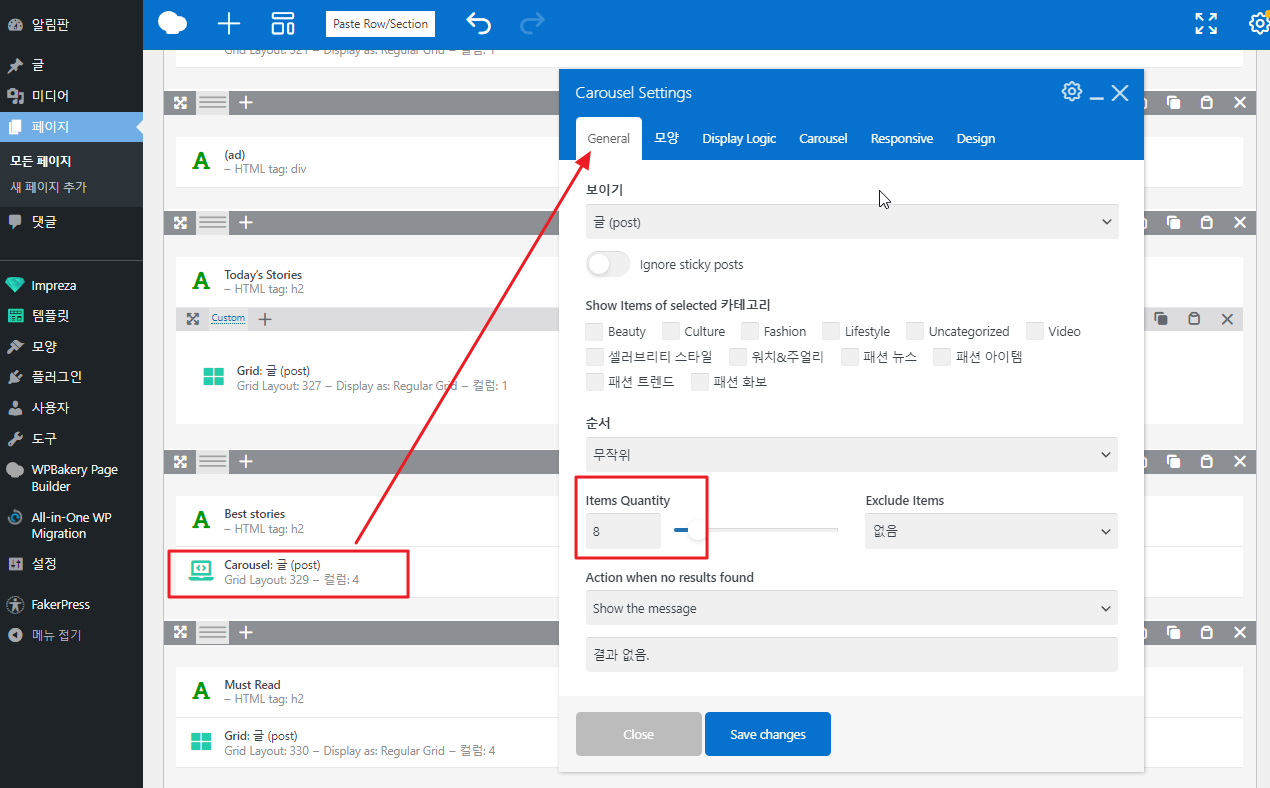Click the Items Quantity number field
The height and width of the screenshot is (788, 1270).
[x=624, y=531]
